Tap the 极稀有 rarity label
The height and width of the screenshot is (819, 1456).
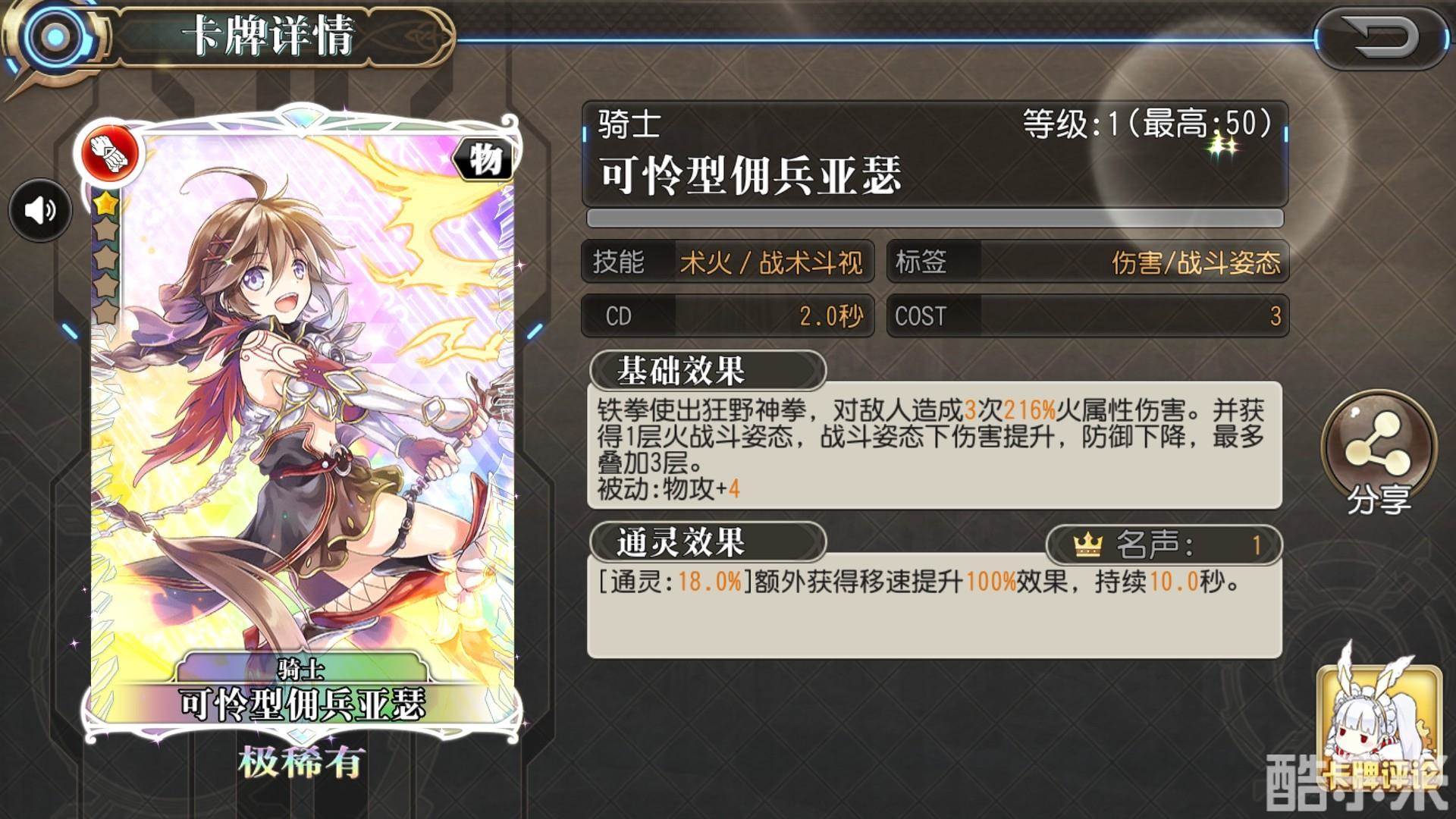(302, 762)
